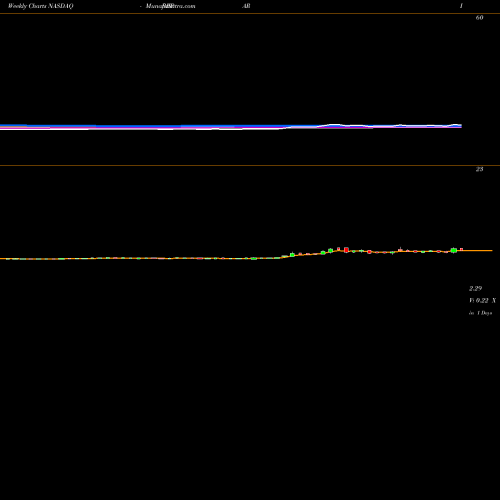
Task: Click the volume text 'V: 0.22 X'
Action: coord(482,301)
